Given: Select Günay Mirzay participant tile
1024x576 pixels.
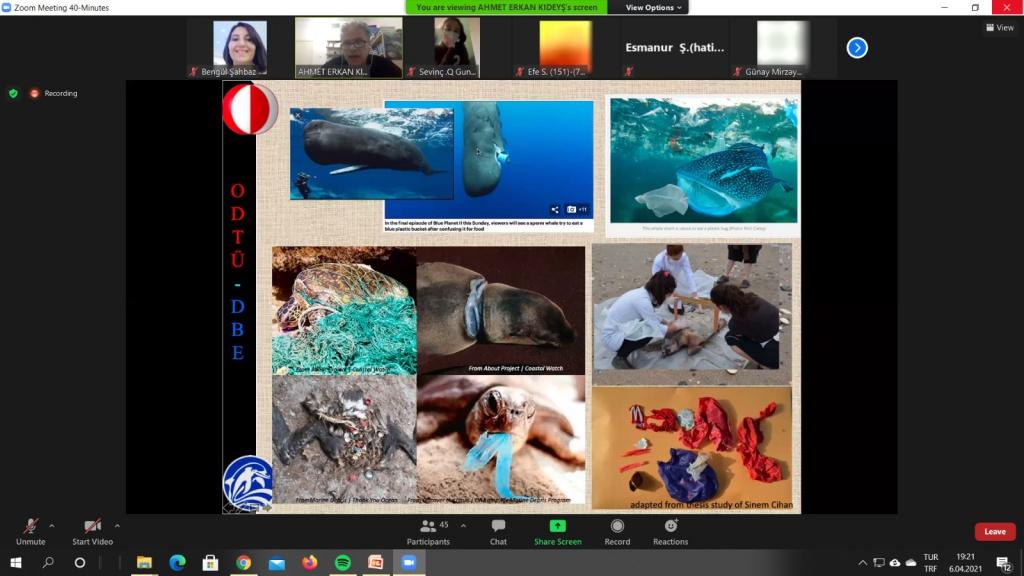Looking at the screenshot, I should (x=782, y=48).
